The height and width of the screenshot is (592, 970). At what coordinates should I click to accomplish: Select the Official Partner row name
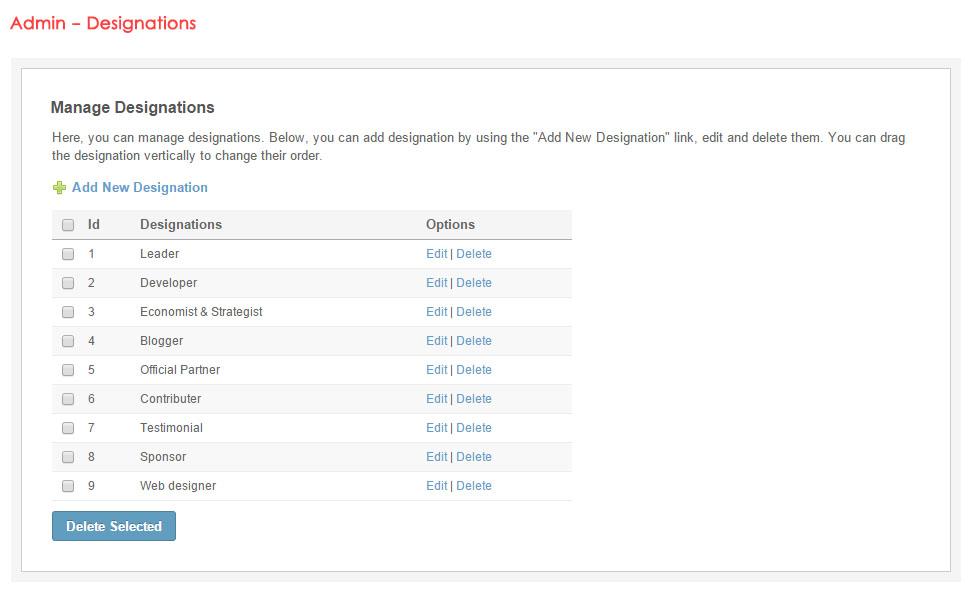coord(180,370)
